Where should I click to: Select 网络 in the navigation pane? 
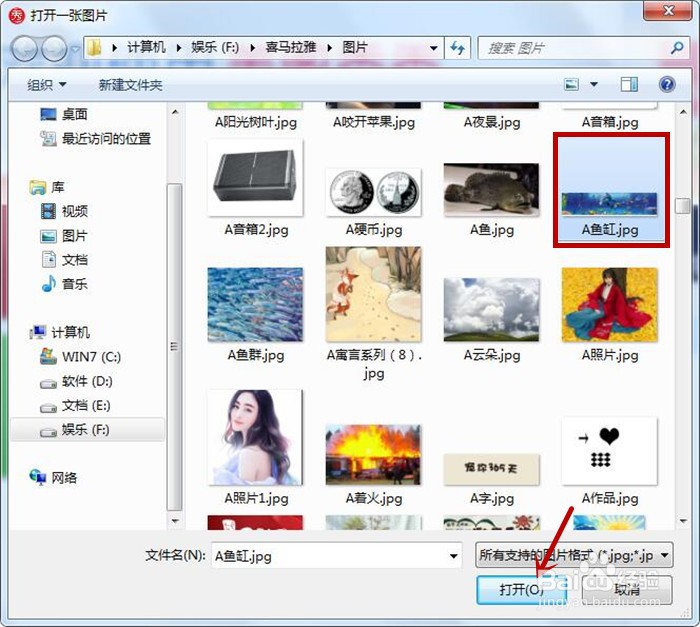[x=54, y=478]
